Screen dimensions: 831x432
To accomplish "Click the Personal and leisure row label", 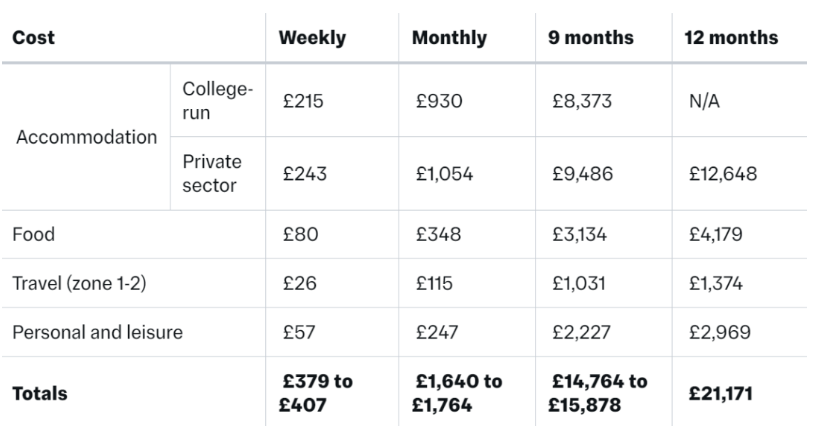I will coord(98,332).
